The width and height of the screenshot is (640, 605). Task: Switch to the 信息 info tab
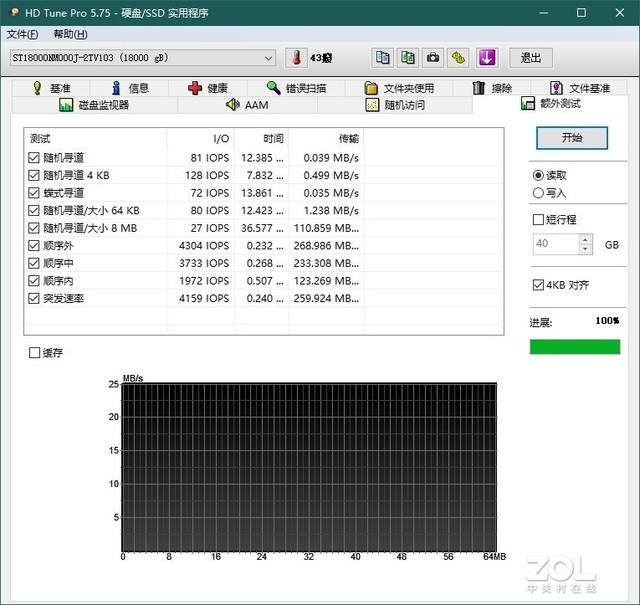pos(130,88)
